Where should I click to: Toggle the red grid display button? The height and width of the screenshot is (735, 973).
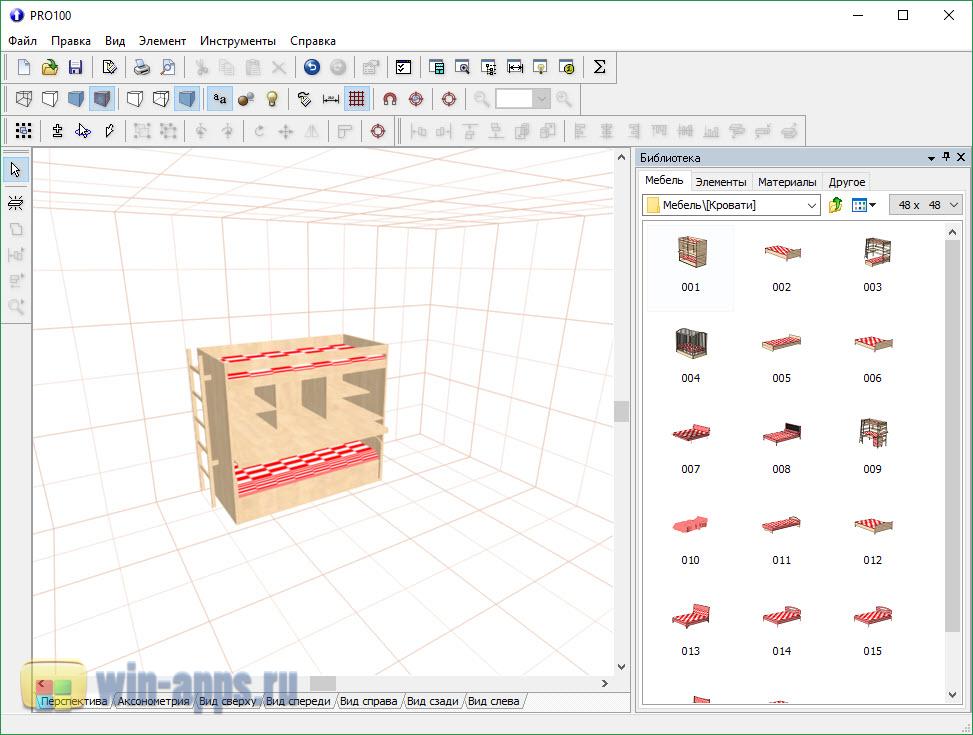point(356,99)
